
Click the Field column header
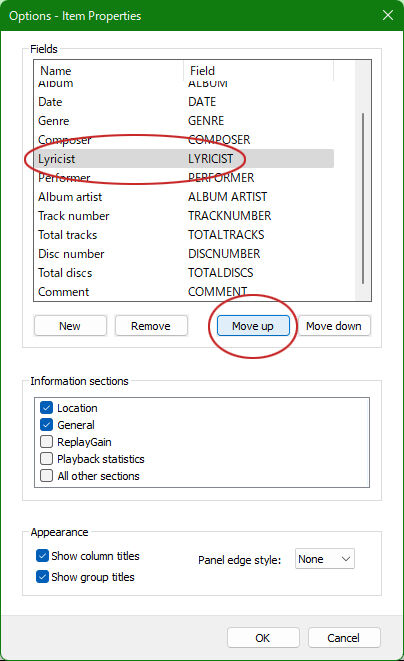259,70
